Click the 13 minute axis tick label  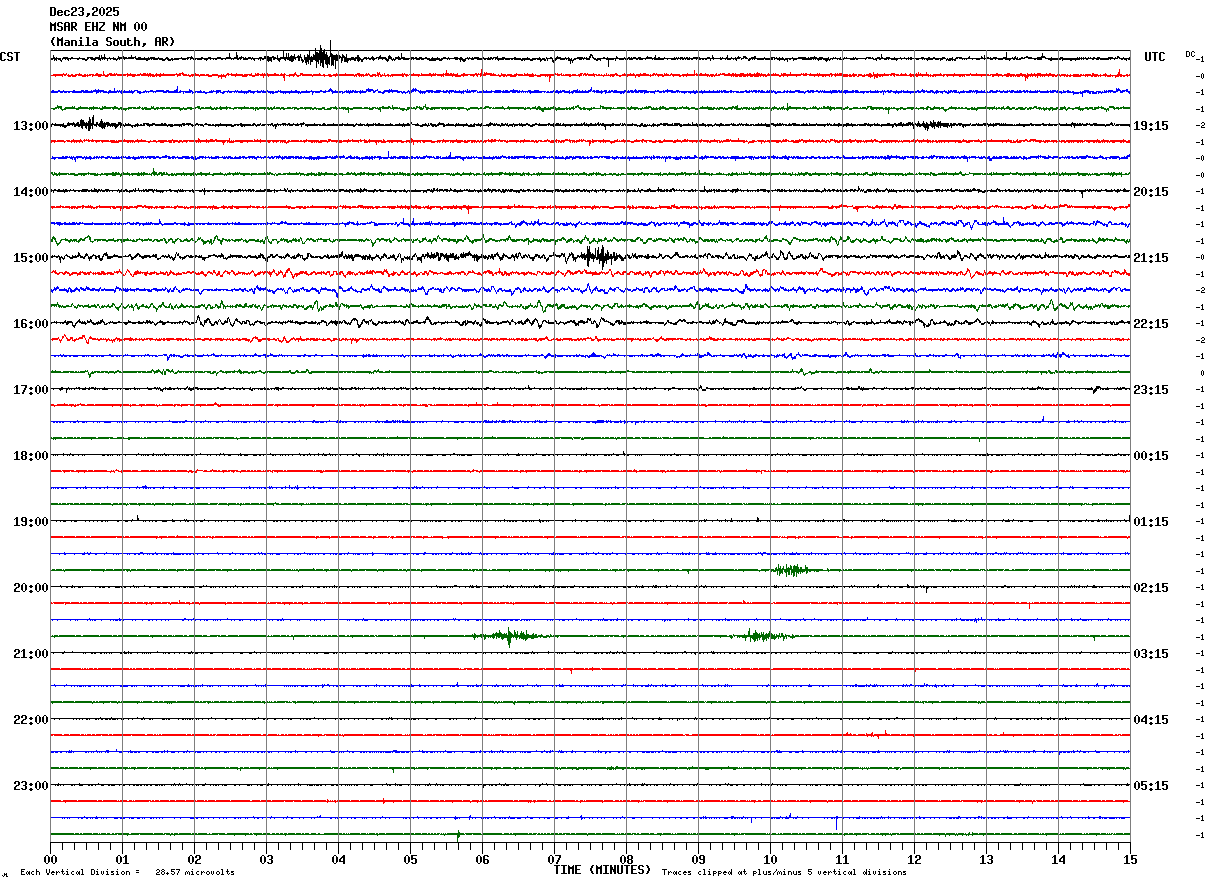pyautogui.click(x=986, y=859)
